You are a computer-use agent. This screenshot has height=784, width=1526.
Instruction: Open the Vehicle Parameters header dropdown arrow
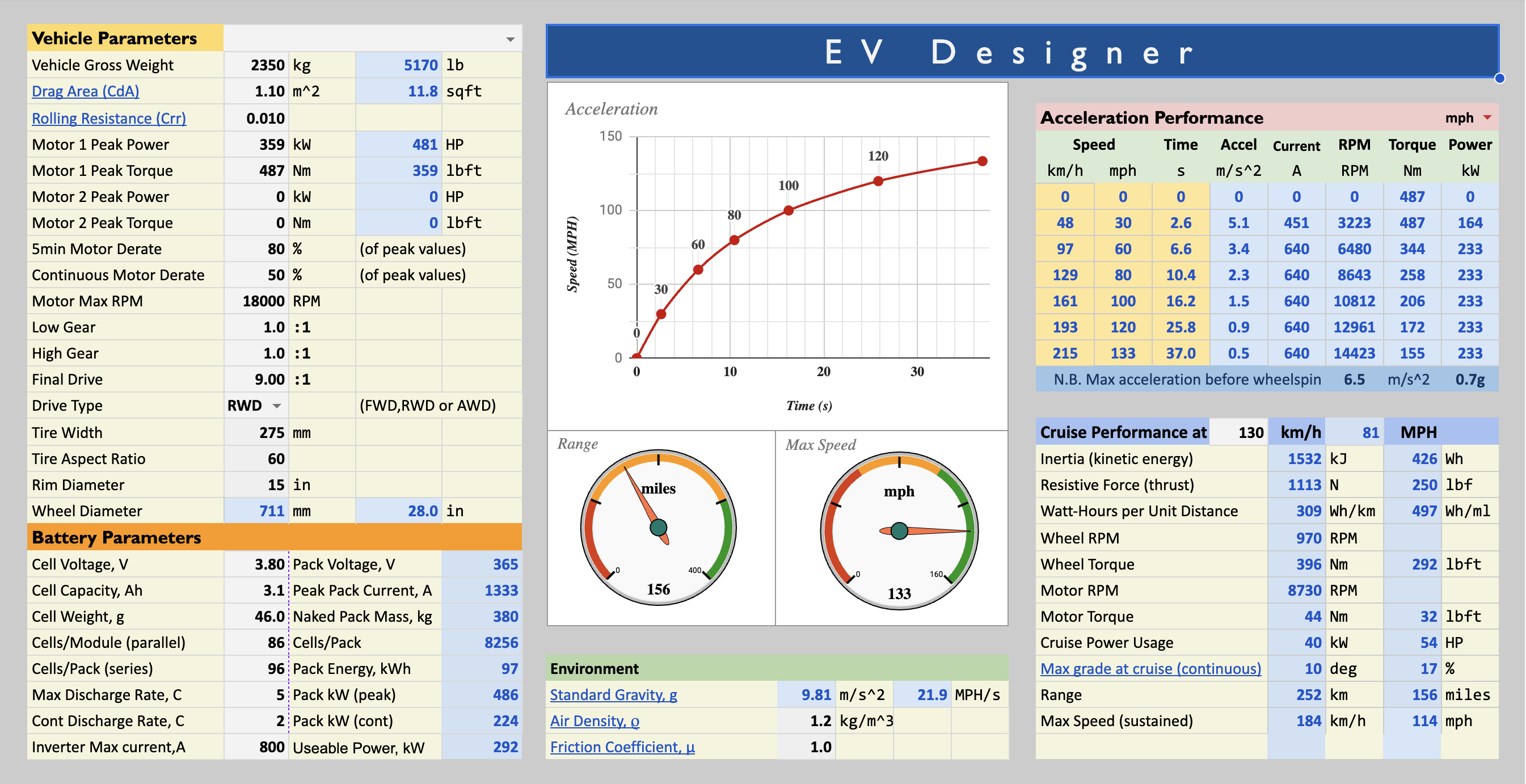tap(510, 39)
